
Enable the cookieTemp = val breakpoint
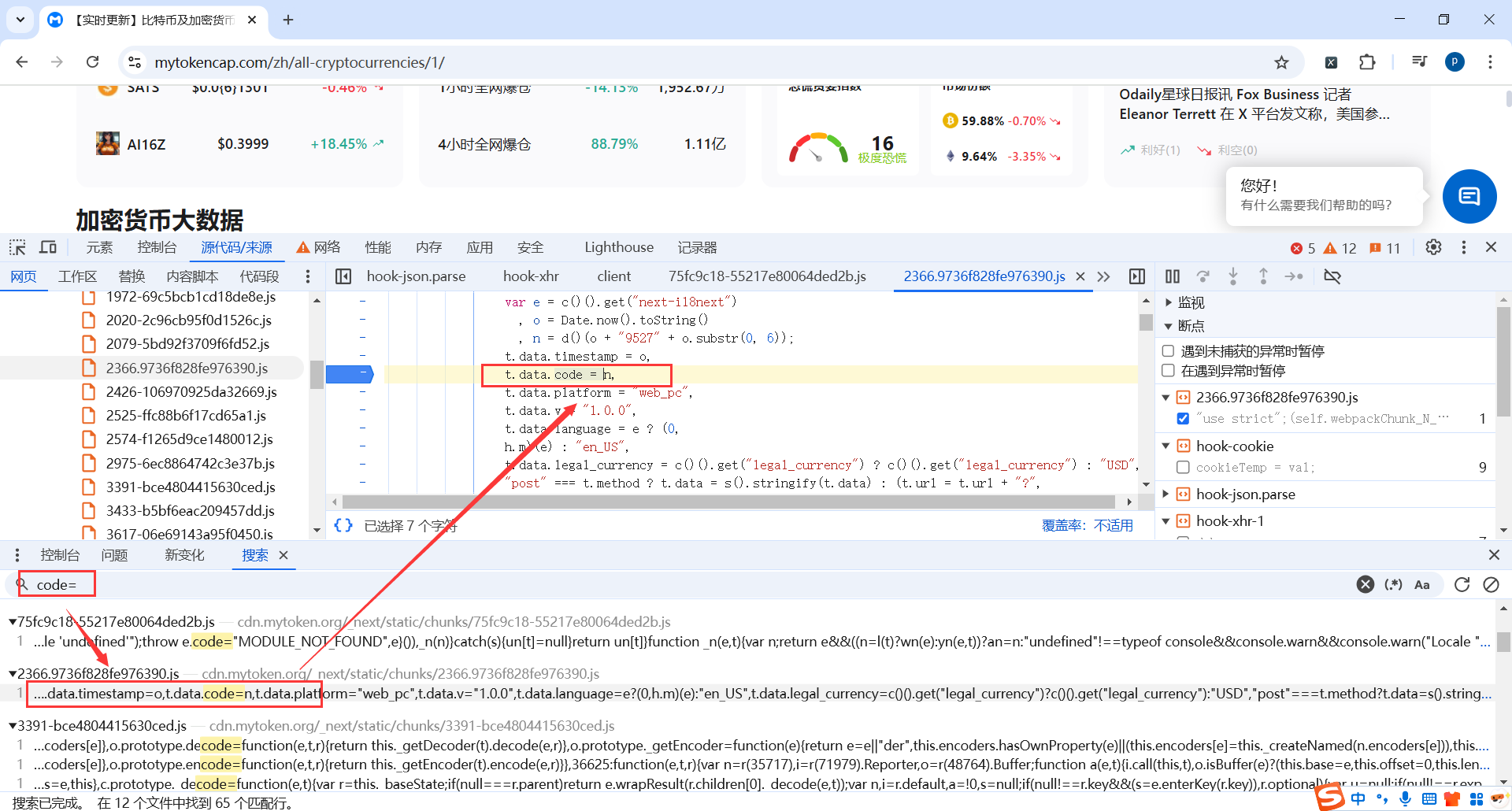pos(1183,468)
